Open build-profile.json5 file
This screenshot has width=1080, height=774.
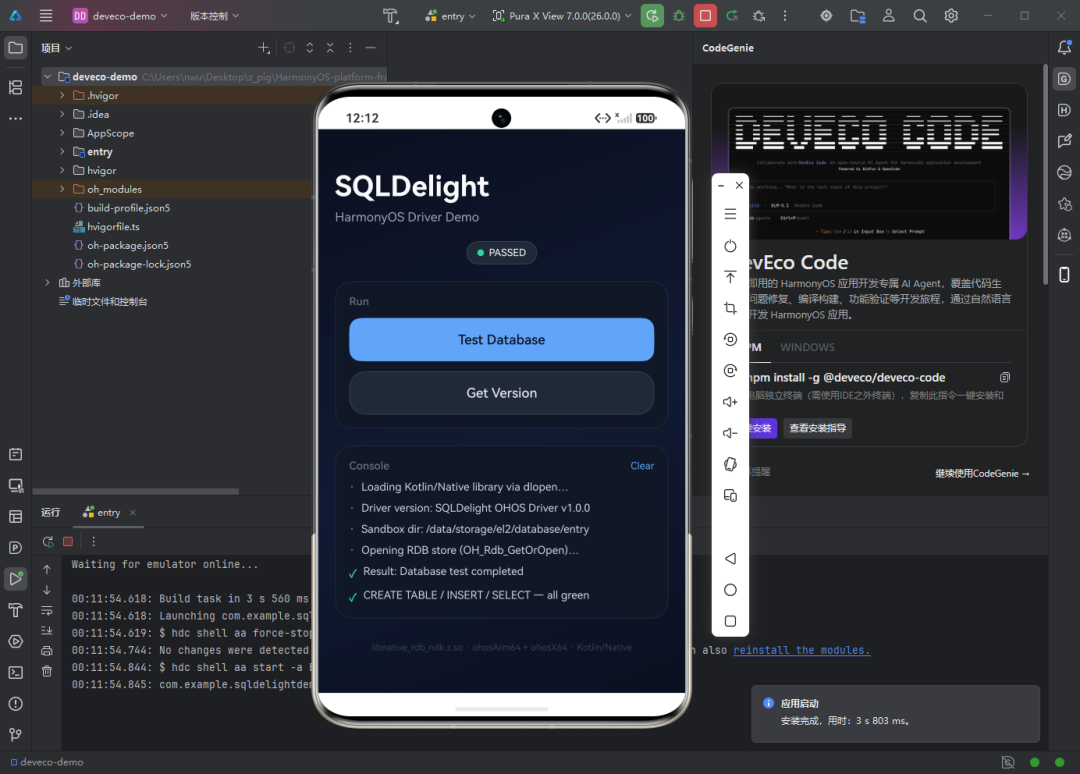coord(128,208)
